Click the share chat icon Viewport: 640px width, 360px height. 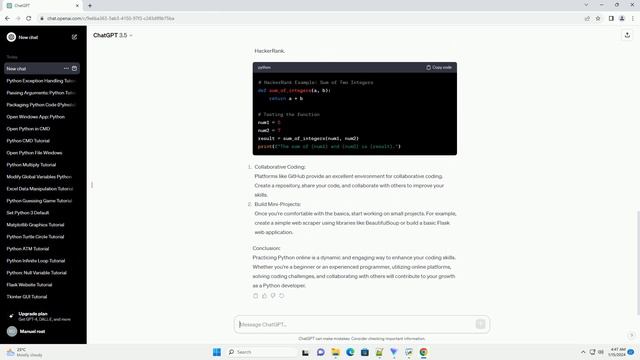coord(627,36)
